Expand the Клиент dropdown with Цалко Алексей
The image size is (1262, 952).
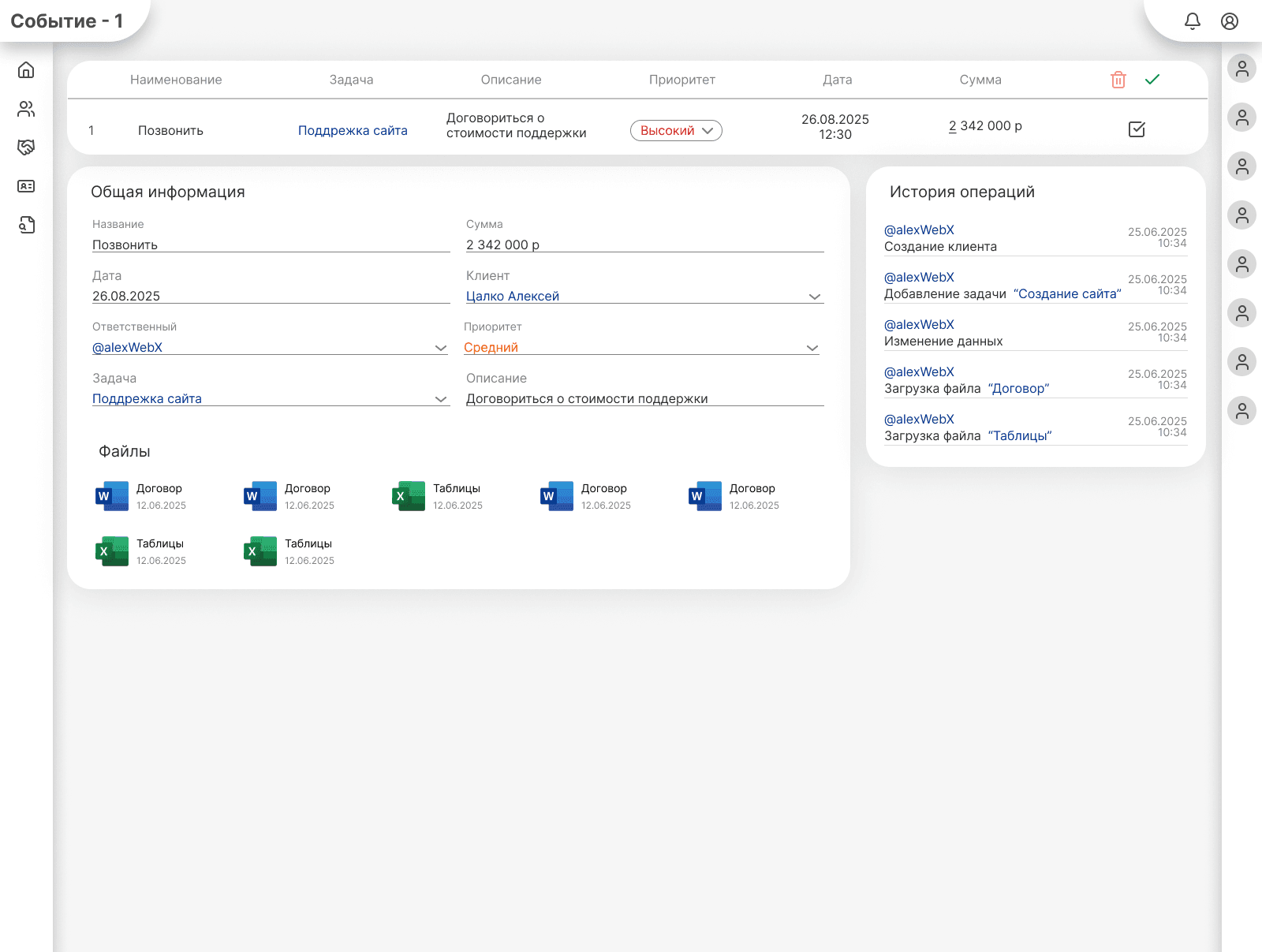(x=815, y=297)
